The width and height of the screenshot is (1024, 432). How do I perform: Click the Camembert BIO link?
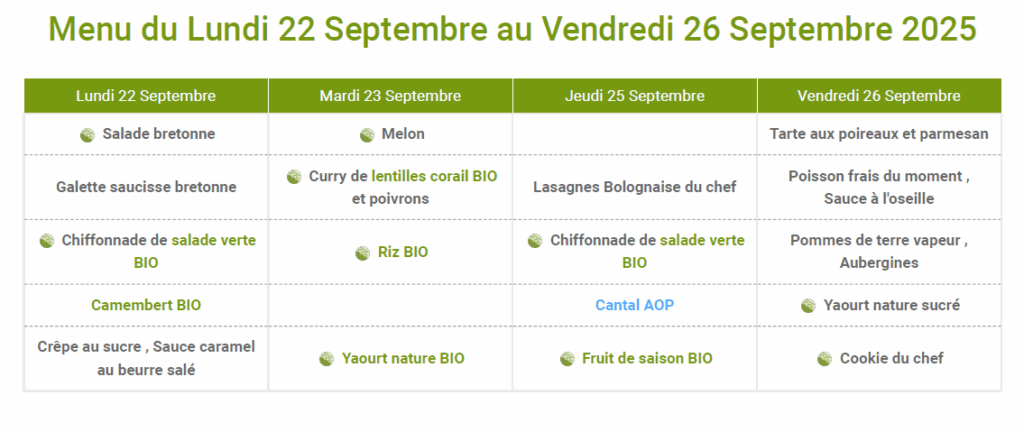tap(146, 305)
